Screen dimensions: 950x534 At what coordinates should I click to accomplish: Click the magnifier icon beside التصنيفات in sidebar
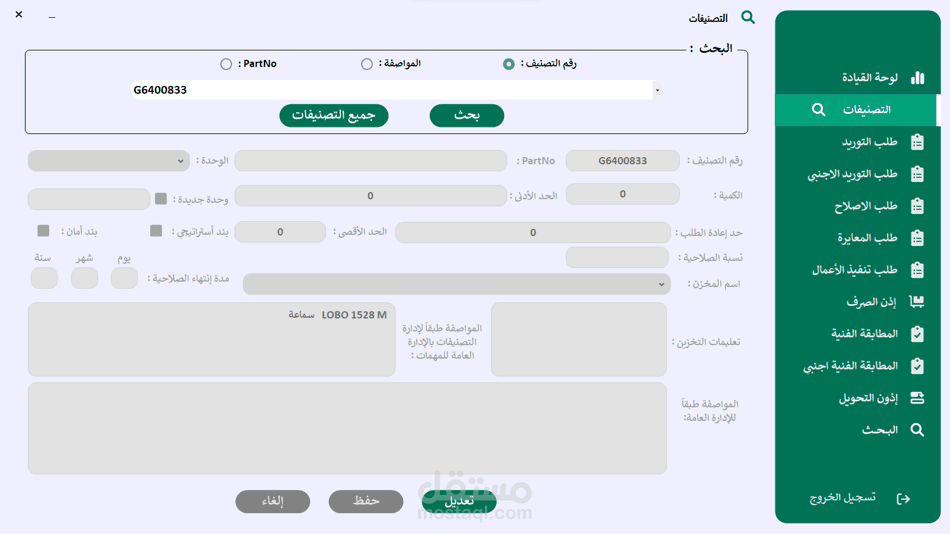coord(819,110)
